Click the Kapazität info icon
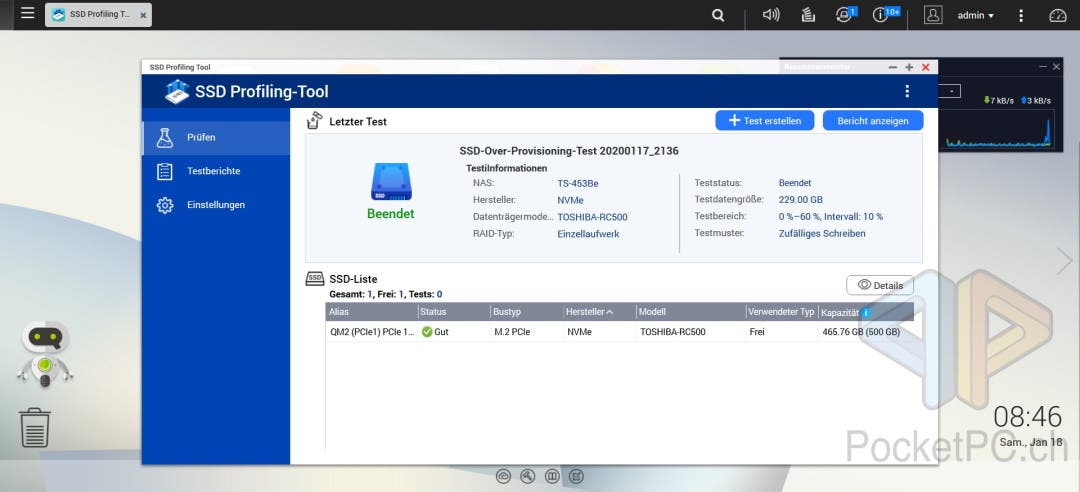The height and width of the screenshot is (492, 1080). pos(866,312)
